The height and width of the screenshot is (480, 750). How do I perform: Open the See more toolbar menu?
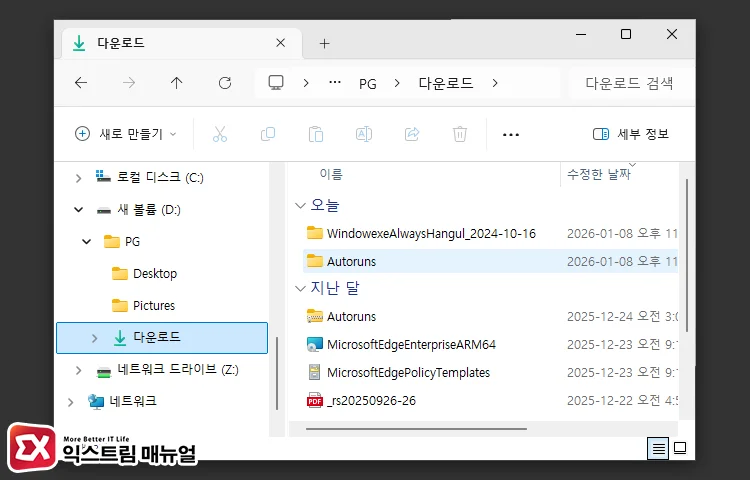point(511,135)
